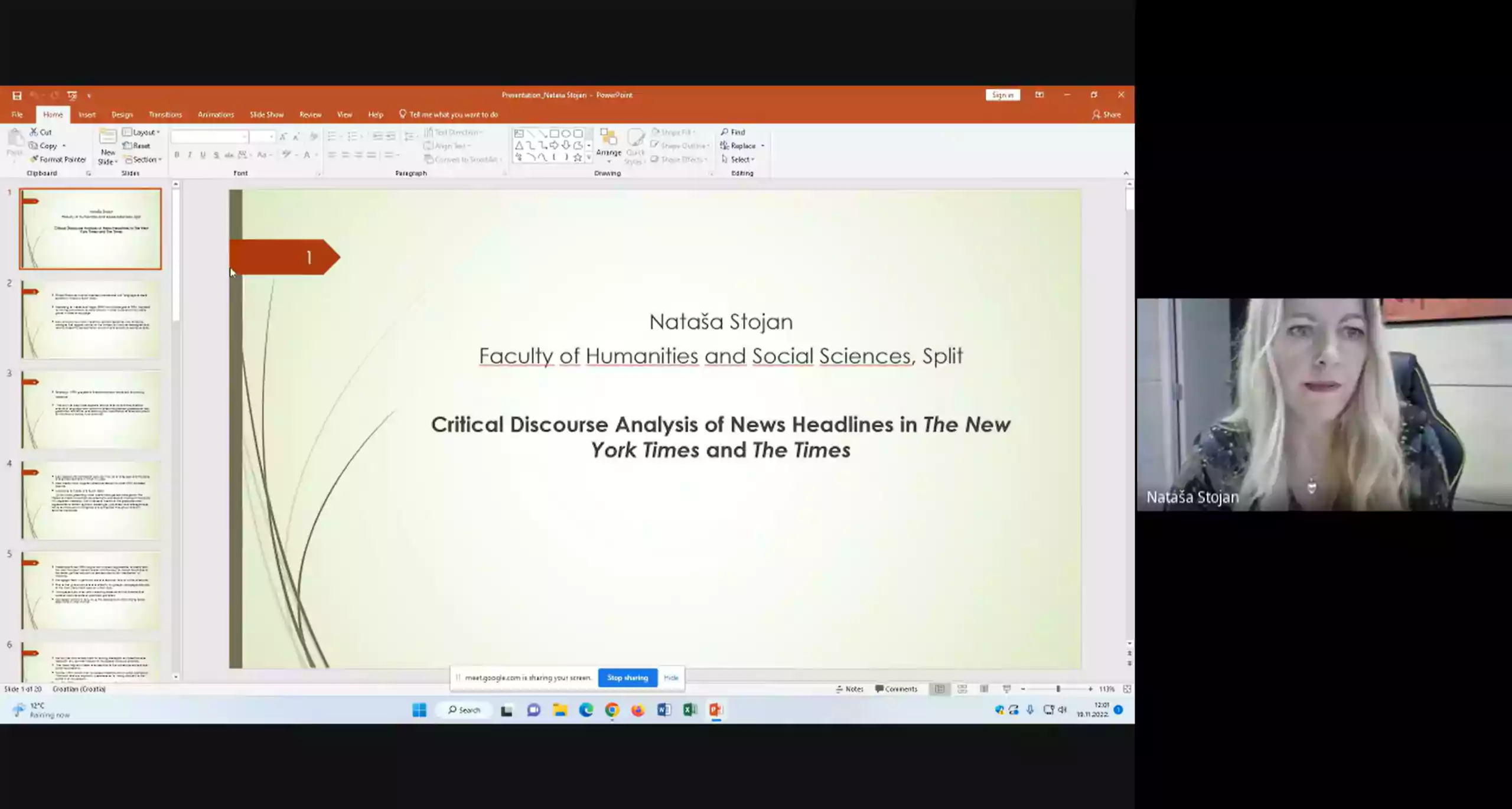Toggle the Comments pane
The image size is (1512, 809).
coord(897,689)
